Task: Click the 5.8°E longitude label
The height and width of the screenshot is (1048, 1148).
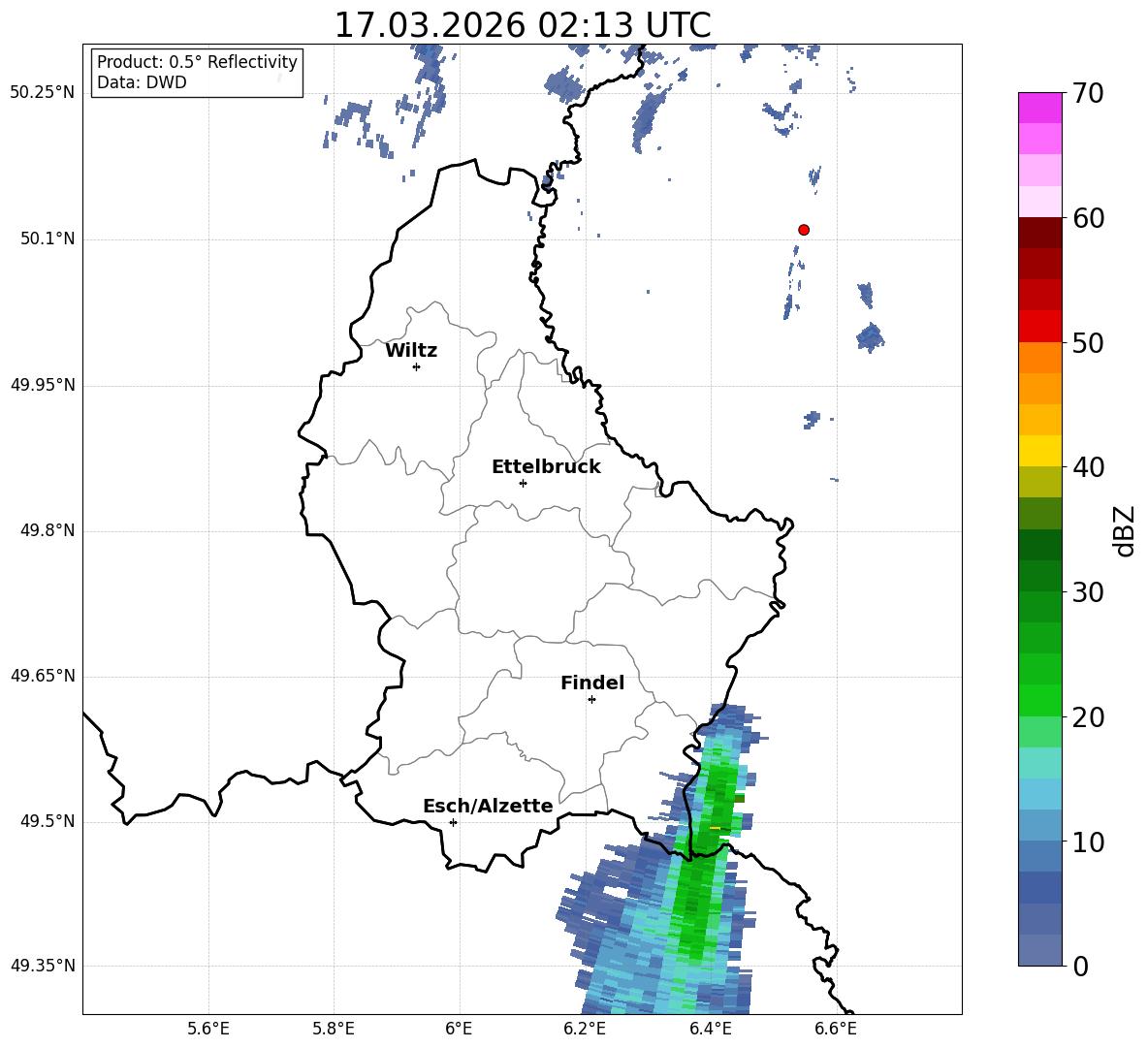Action: click(334, 1029)
